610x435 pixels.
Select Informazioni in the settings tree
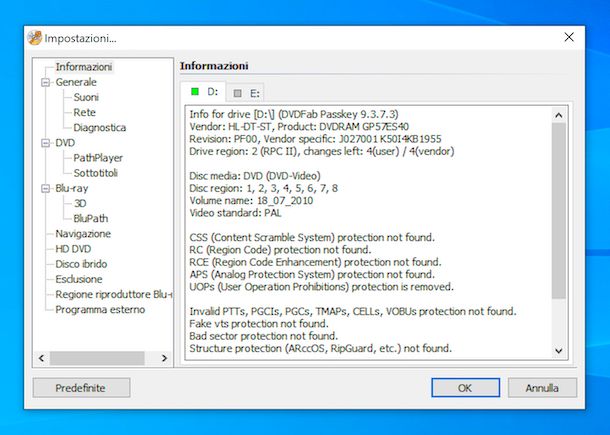point(84,67)
